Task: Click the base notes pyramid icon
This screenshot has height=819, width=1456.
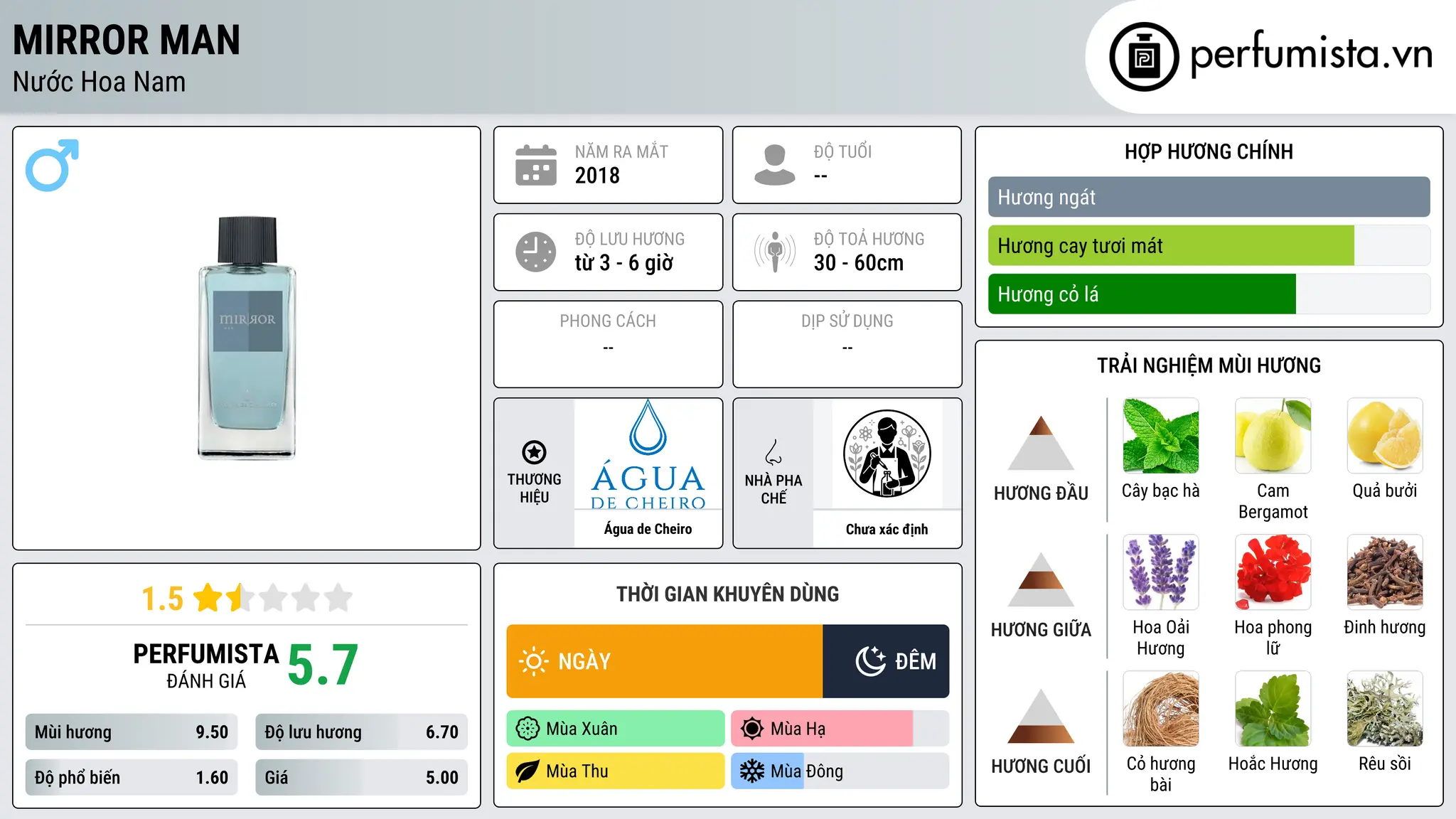Action: [1042, 716]
